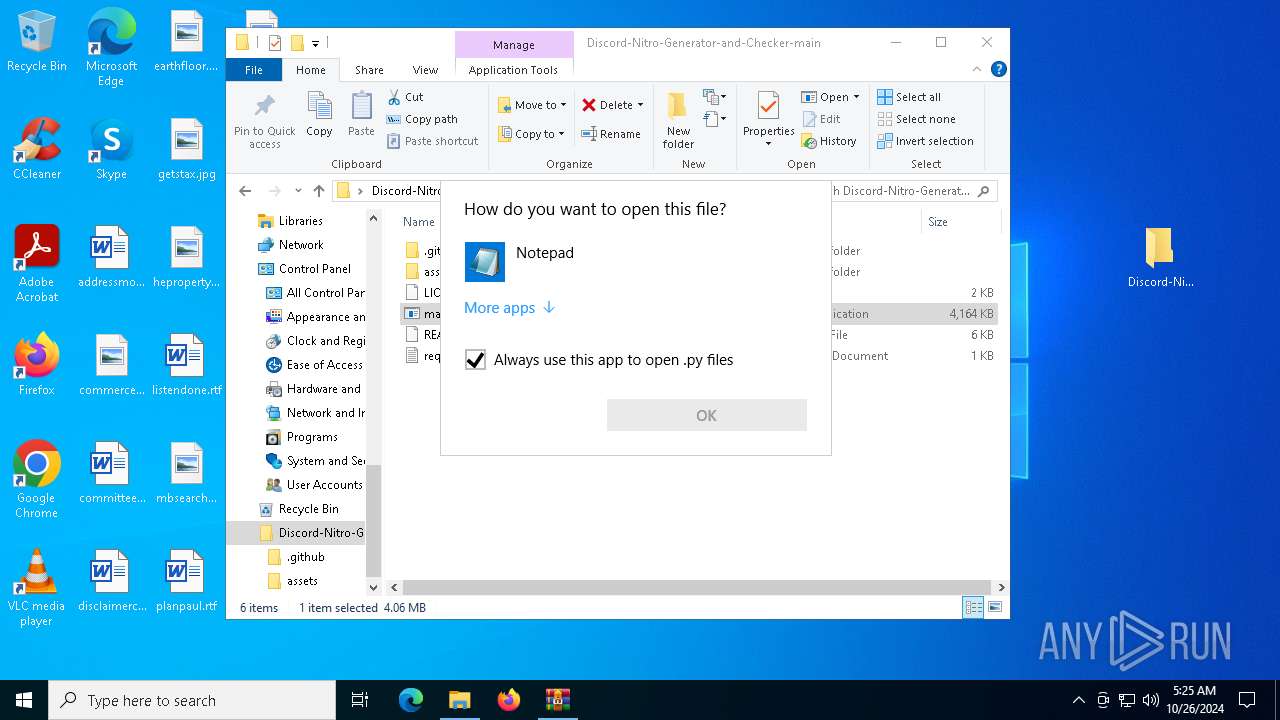Image resolution: width=1280 pixels, height=720 pixels.
Task: Click the Back navigation arrow
Action: 246,191
